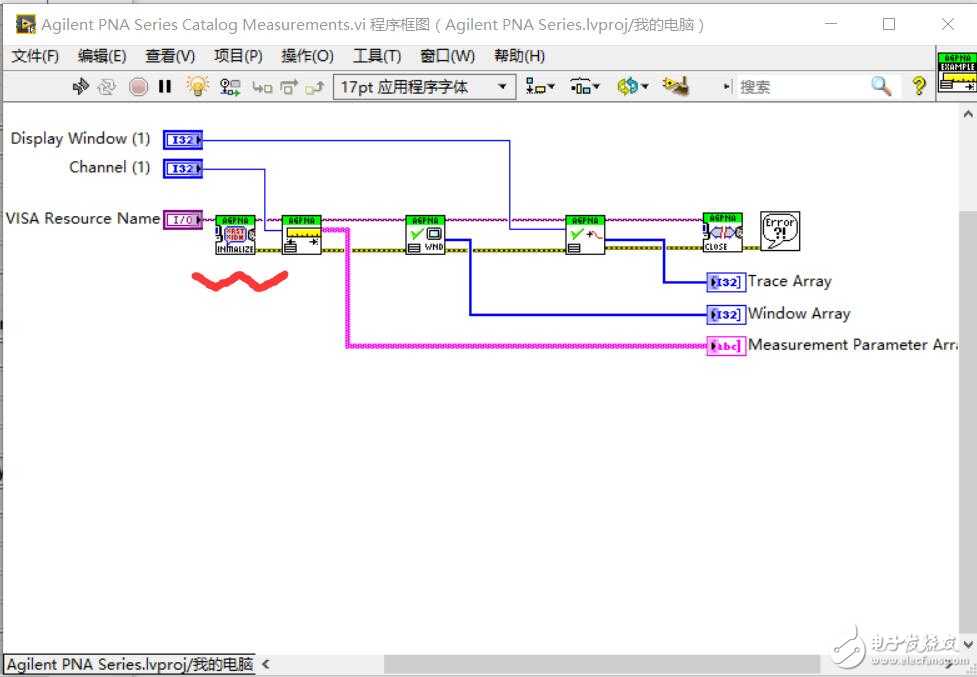Select the Channel I32 terminal
The width and height of the screenshot is (977, 677).
[183, 168]
